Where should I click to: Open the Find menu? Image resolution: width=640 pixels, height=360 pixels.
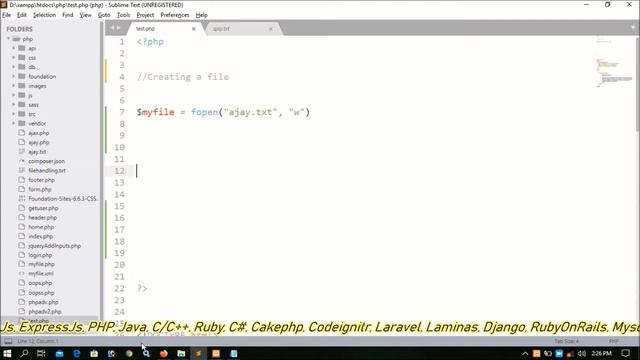67,15
